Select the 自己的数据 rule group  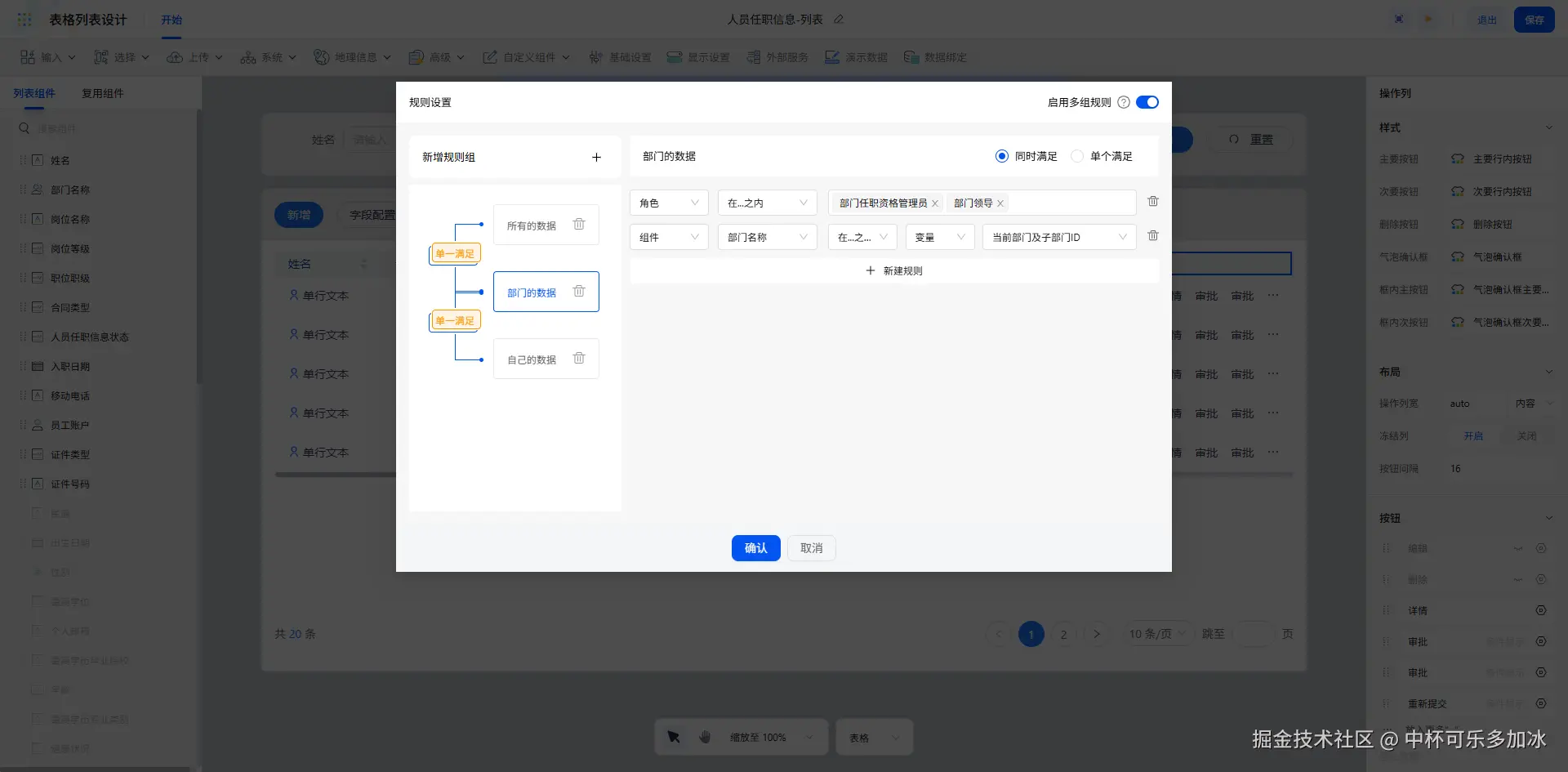click(546, 359)
